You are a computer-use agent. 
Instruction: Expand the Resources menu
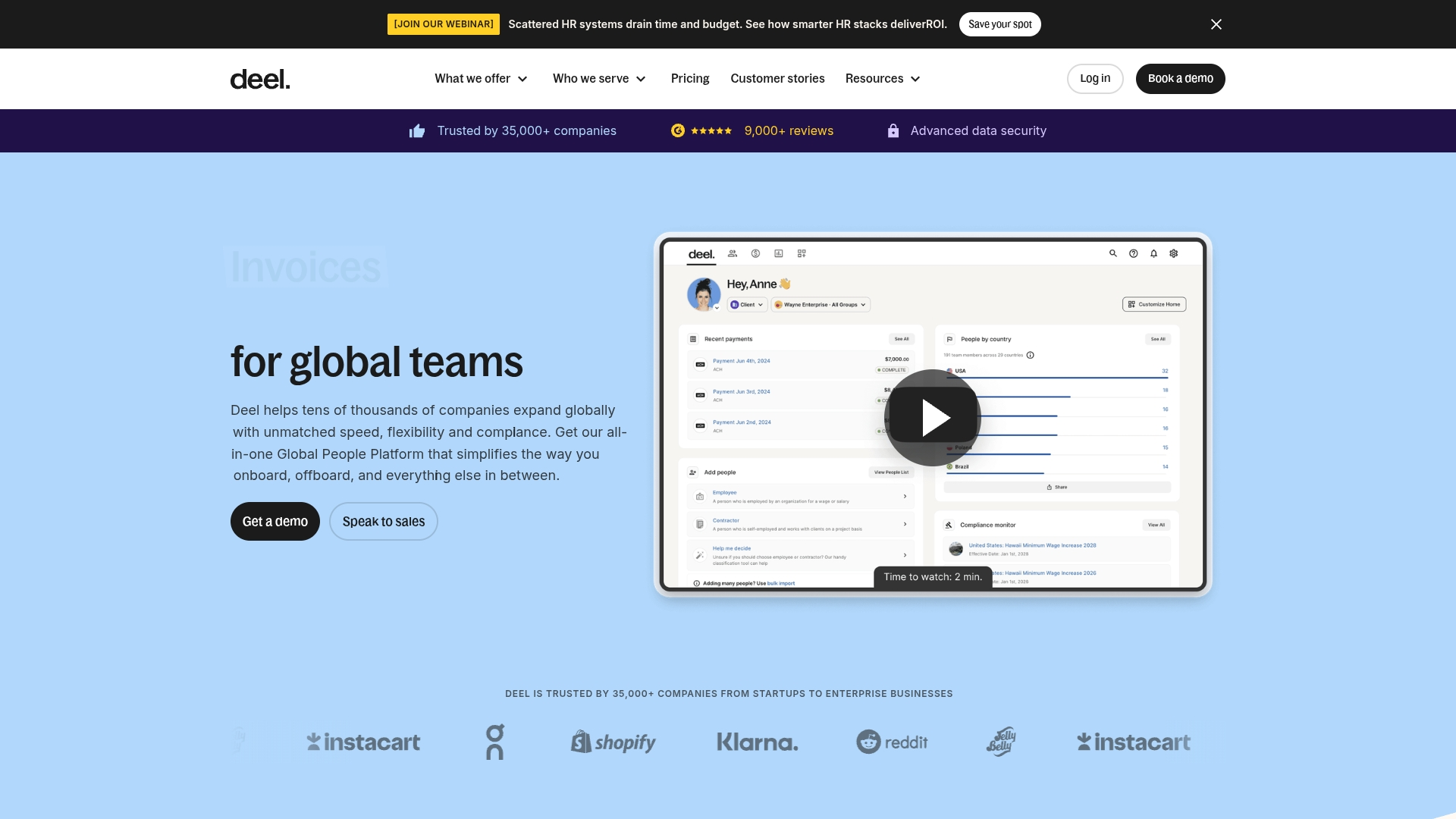(883, 79)
